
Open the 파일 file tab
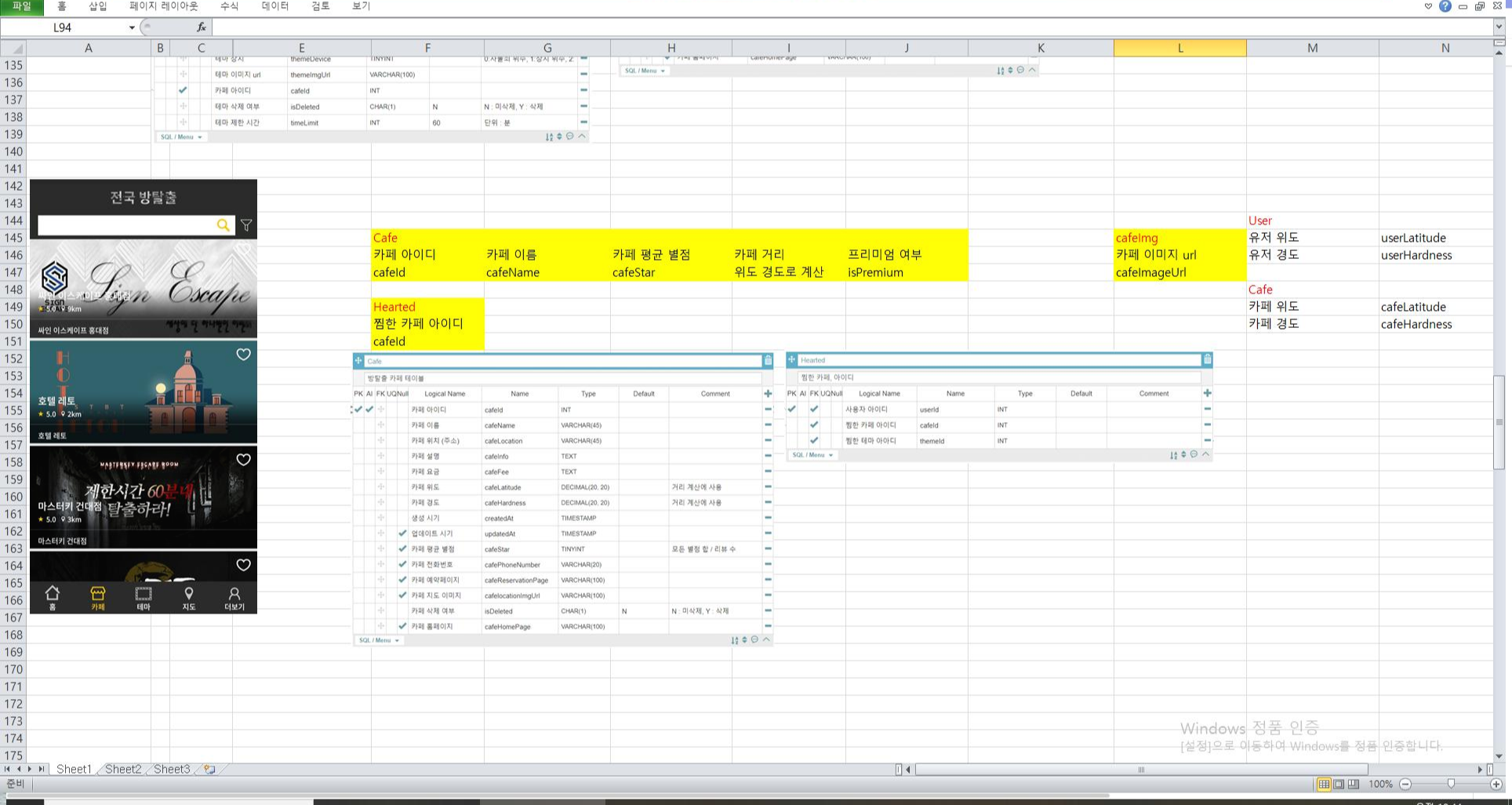pyautogui.click(x=21, y=6)
